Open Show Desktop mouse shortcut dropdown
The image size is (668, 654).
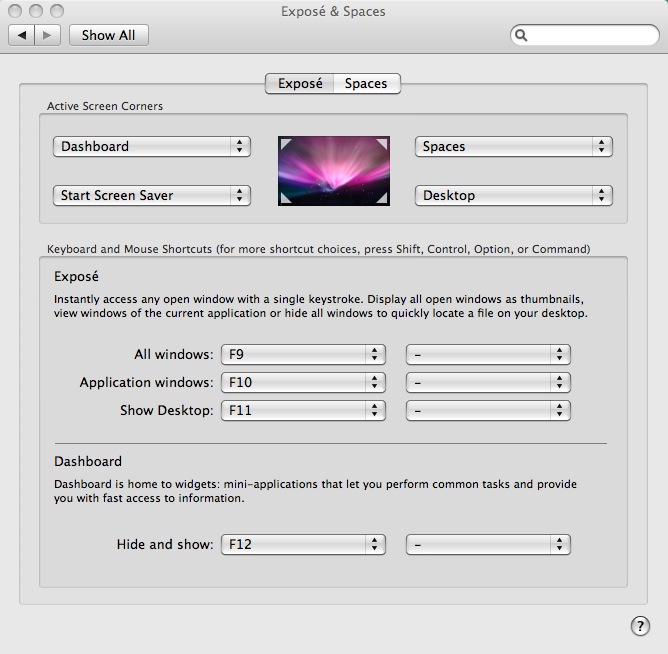488,411
